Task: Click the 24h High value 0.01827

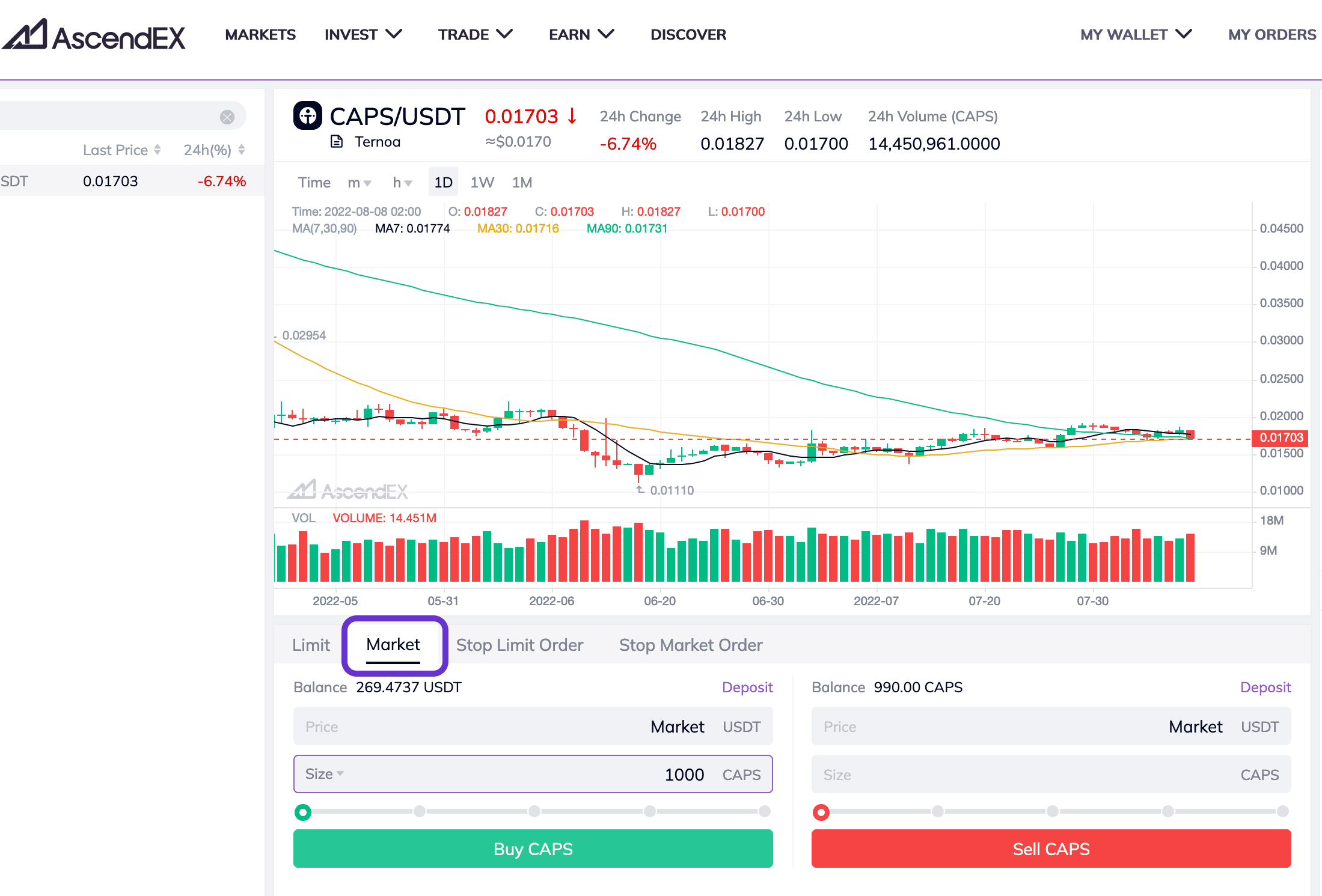Action: (x=732, y=144)
